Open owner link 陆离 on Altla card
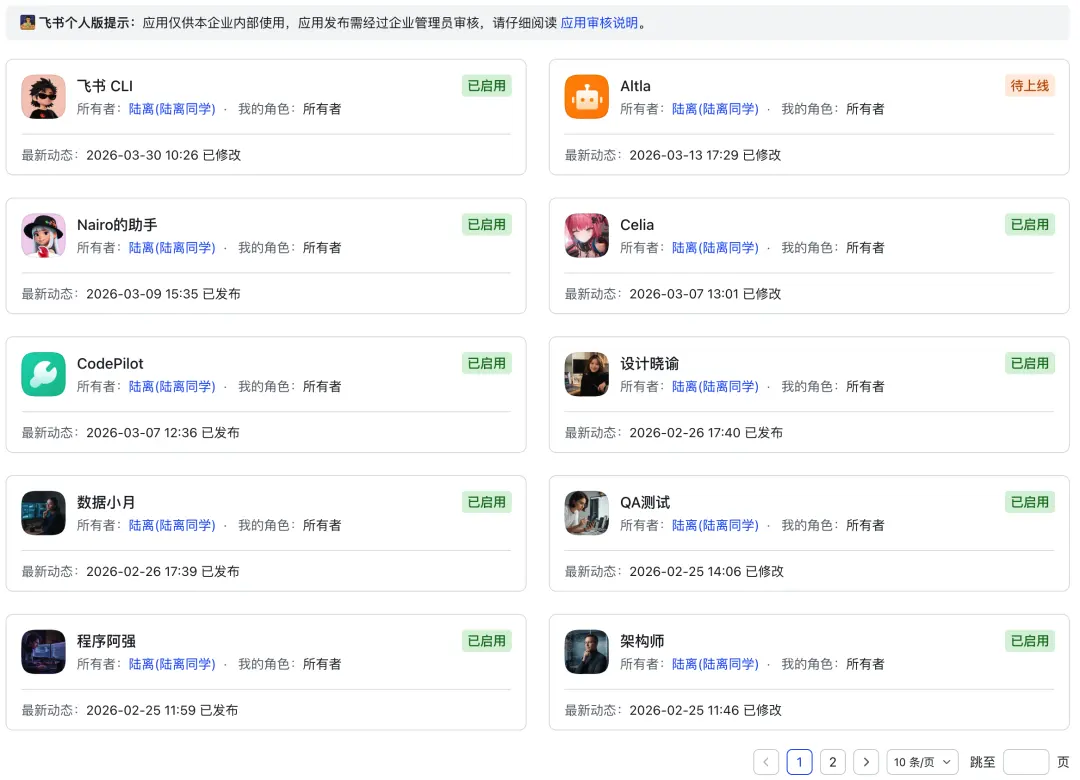 pyautogui.click(x=715, y=109)
